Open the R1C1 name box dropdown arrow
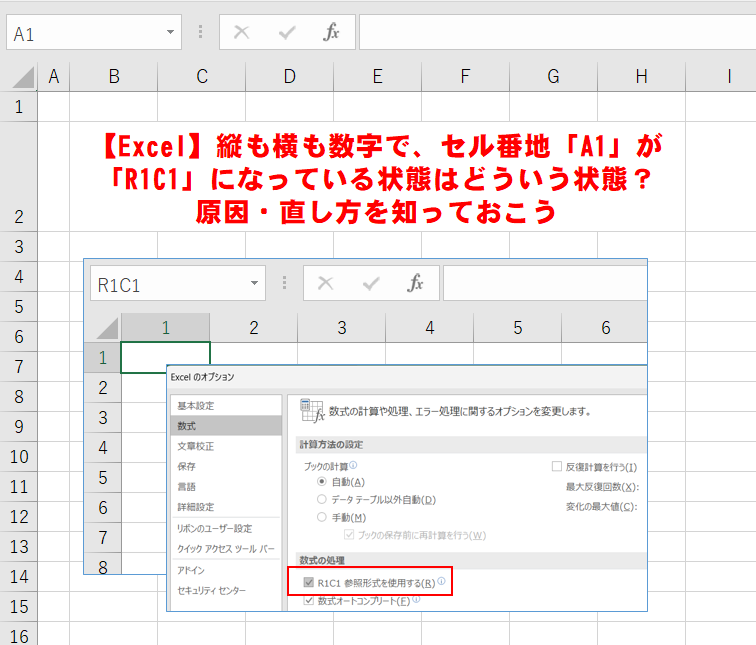 coord(254,283)
